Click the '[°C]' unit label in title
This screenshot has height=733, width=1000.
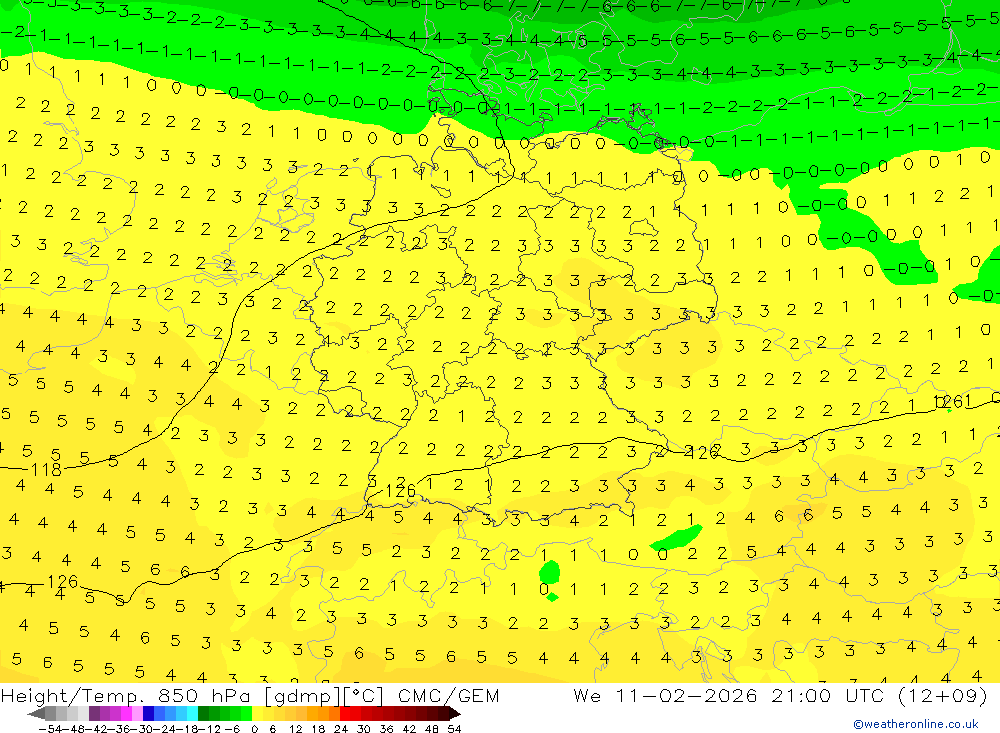click(364, 696)
